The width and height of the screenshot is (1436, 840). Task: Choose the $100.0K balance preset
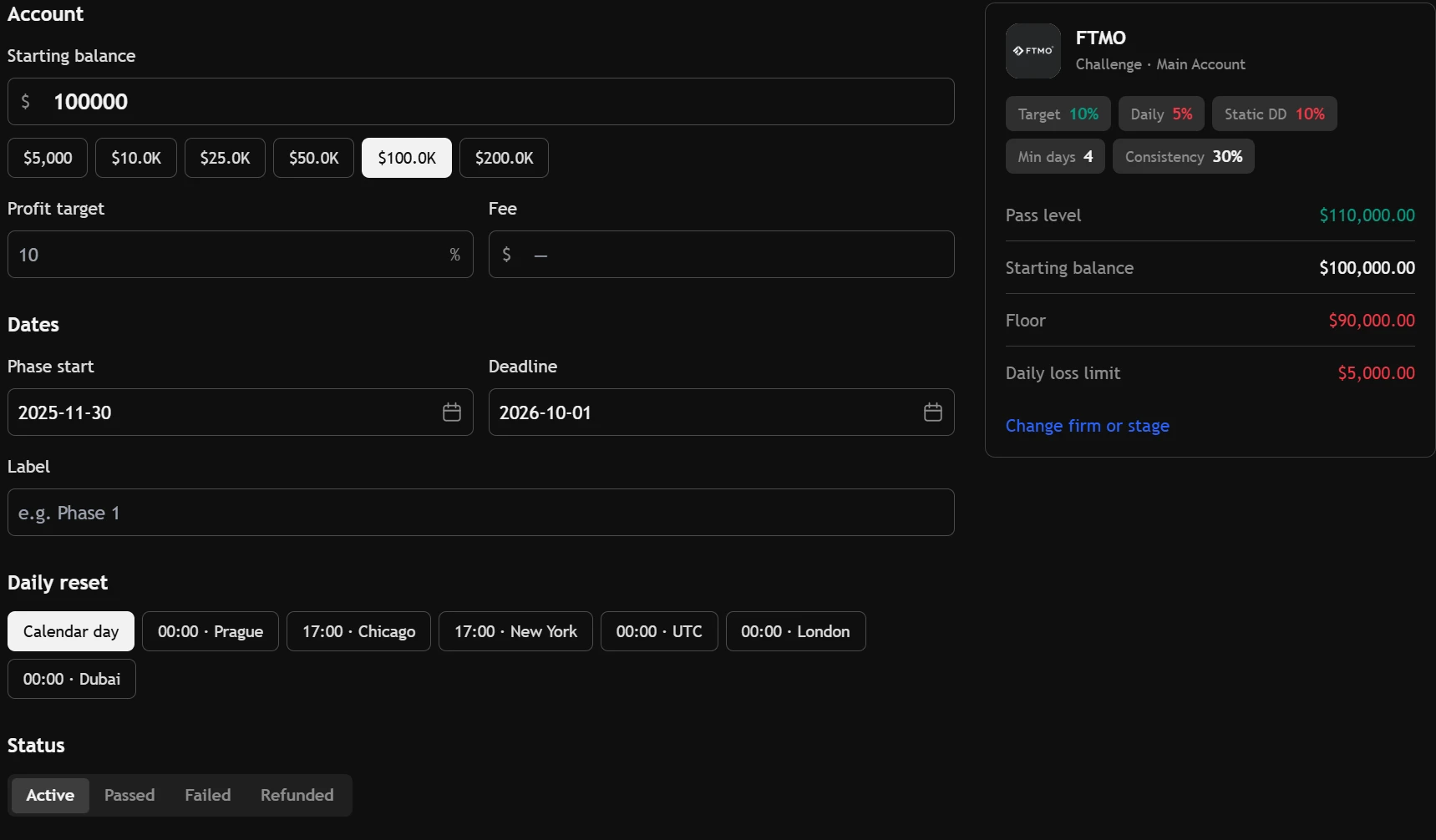[x=407, y=158]
